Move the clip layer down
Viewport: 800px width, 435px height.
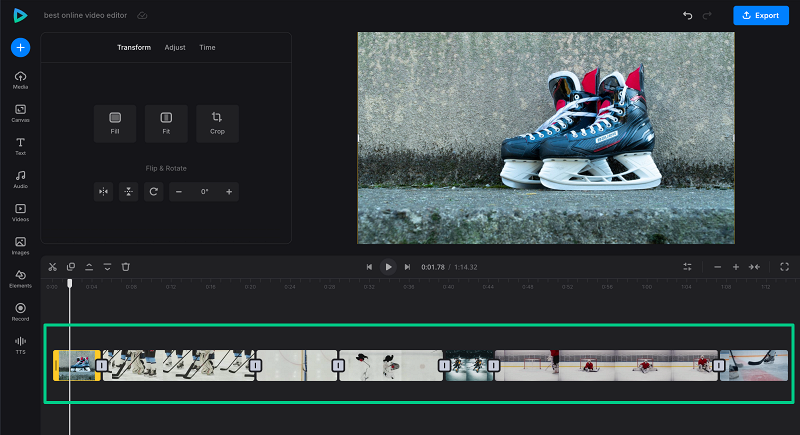(107, 267)
